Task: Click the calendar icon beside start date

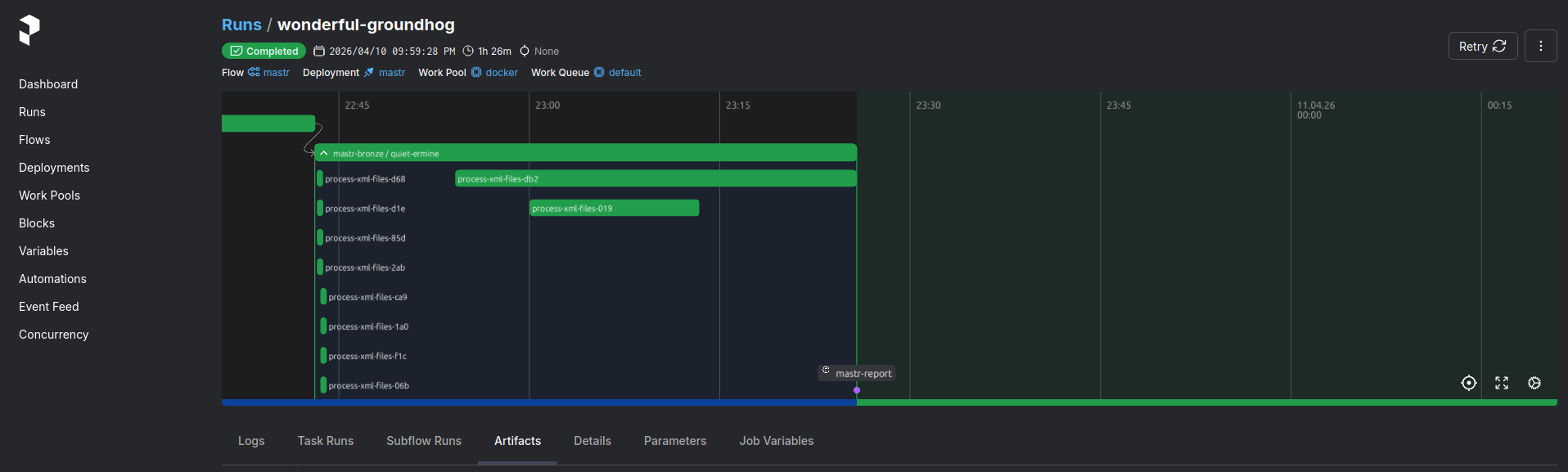Action: 319,51
